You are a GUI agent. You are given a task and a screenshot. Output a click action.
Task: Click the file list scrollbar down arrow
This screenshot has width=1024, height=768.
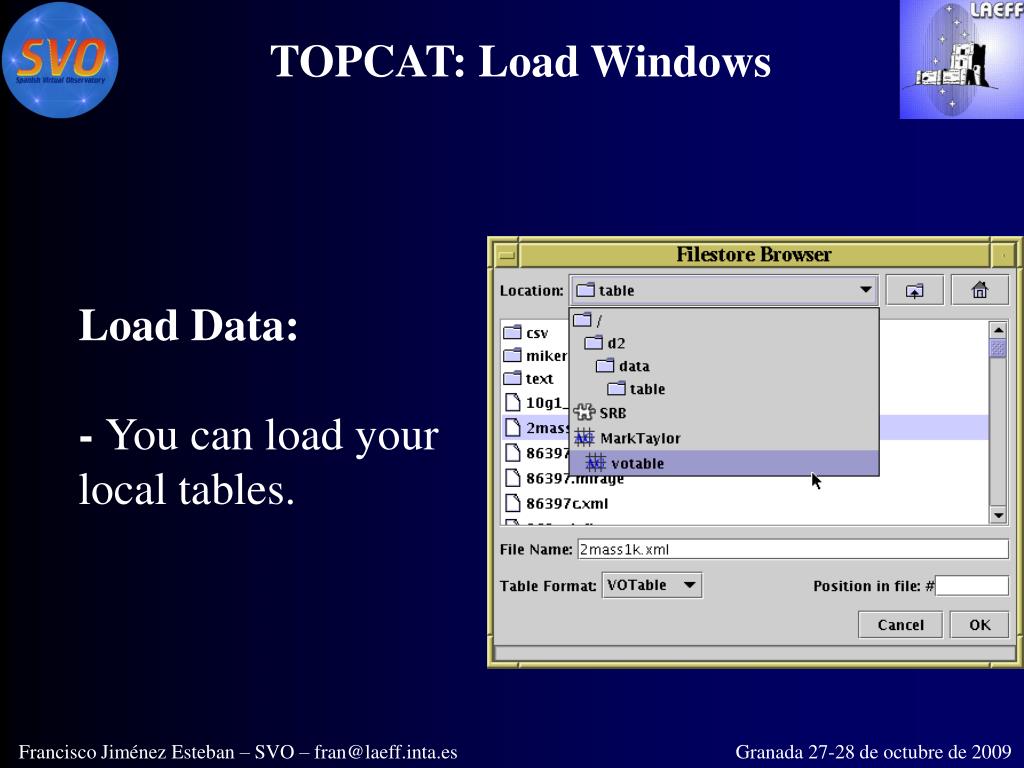click(997, 515)
